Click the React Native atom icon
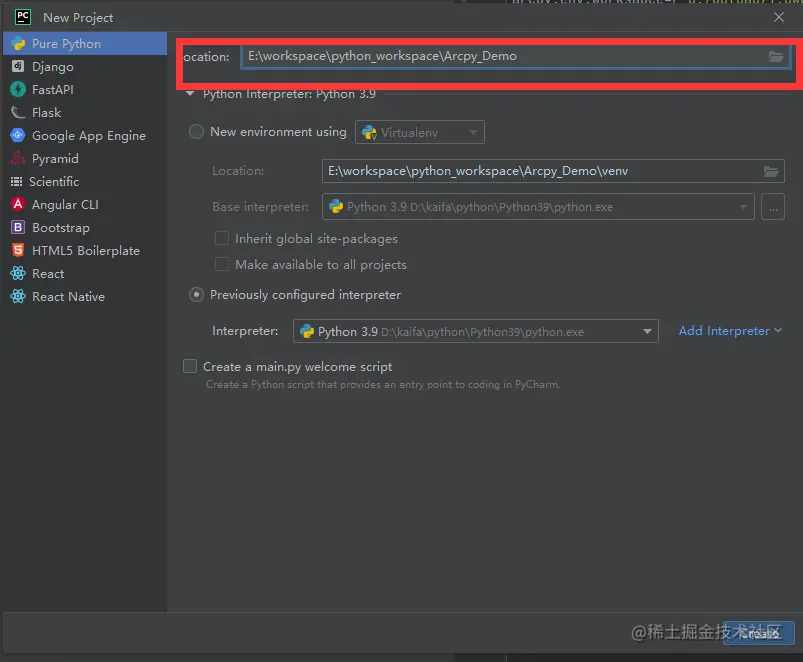The image size is (803, 662). pos(18,296)
